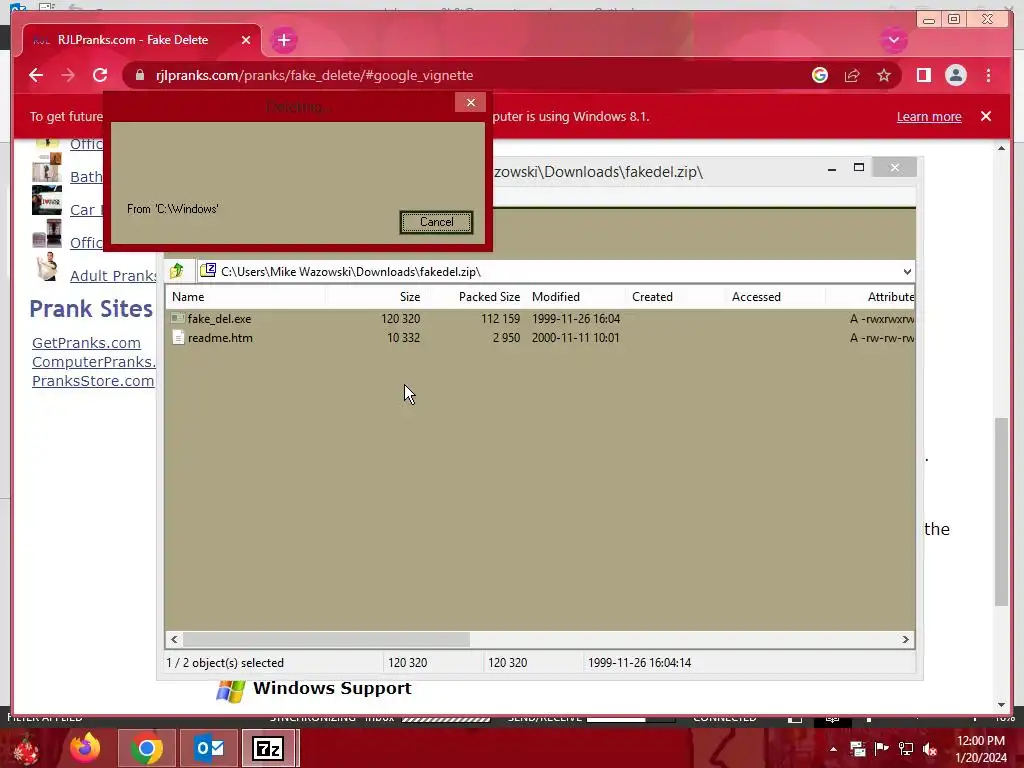The height and width of the screenshot is (768, 1024).
Task: Click 7-Zip horizontal scrollbar thumb
Action: pyautogui.click(x=326, y=639)
